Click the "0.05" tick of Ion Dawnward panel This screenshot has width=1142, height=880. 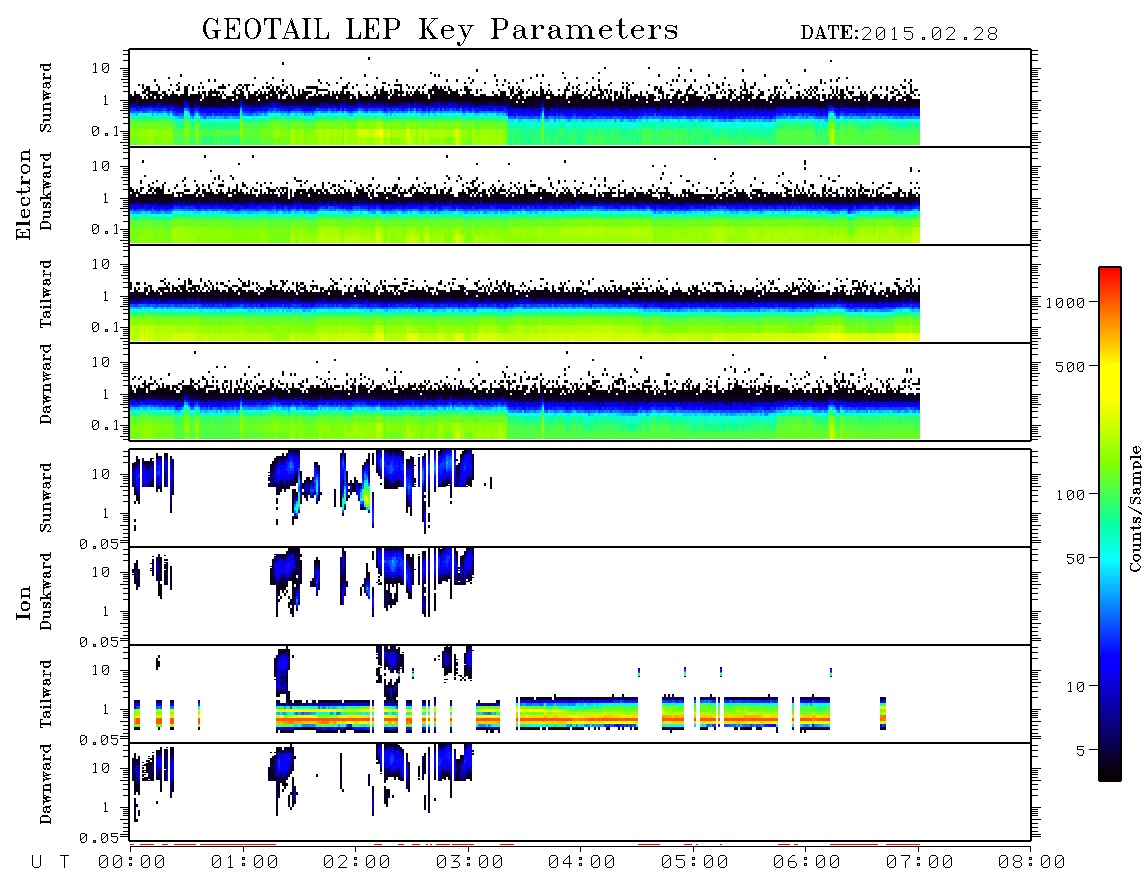coord(98,838)
